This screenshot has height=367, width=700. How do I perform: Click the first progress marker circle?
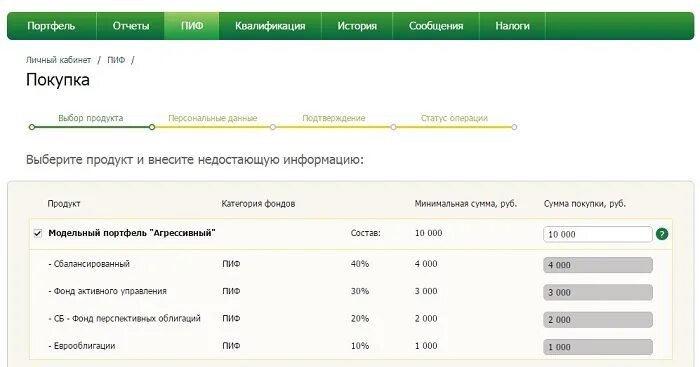pos(32,127)
